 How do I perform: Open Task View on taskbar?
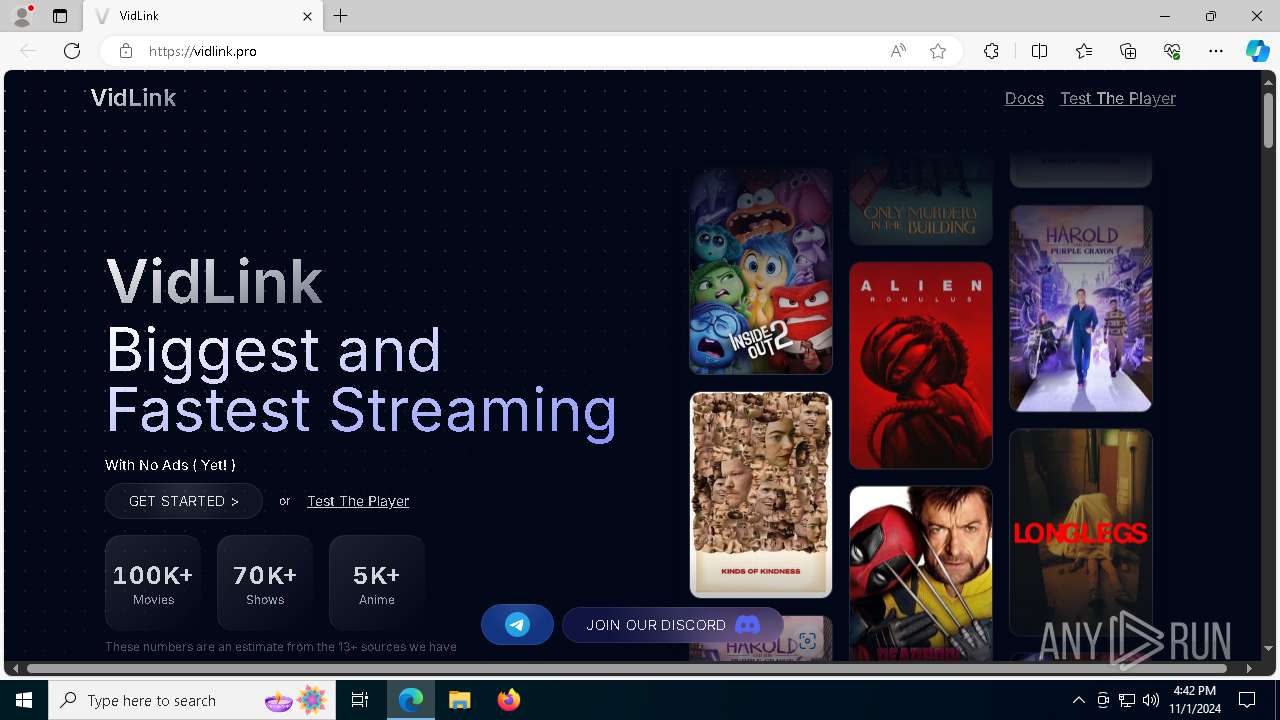[360, 700]
